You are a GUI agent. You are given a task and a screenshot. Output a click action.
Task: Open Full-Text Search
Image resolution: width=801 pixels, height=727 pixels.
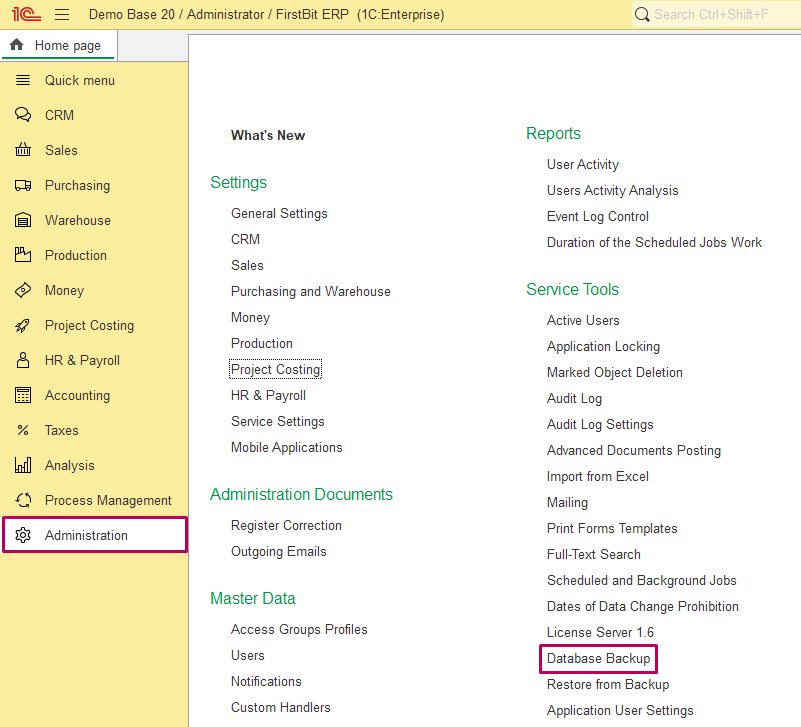click(594, 554)
